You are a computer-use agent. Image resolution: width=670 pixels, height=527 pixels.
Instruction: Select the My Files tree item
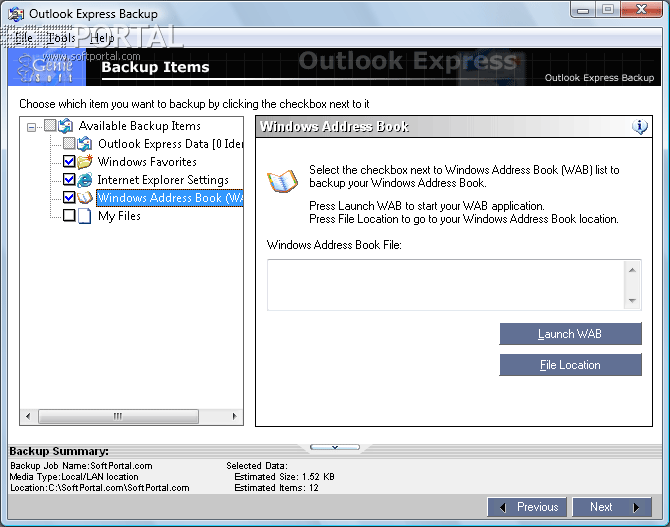pyautogui.click(x=119, y=216)
